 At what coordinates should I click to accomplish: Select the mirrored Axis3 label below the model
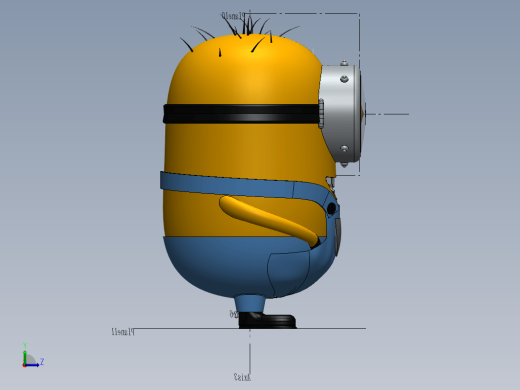(x=242, y=377)
